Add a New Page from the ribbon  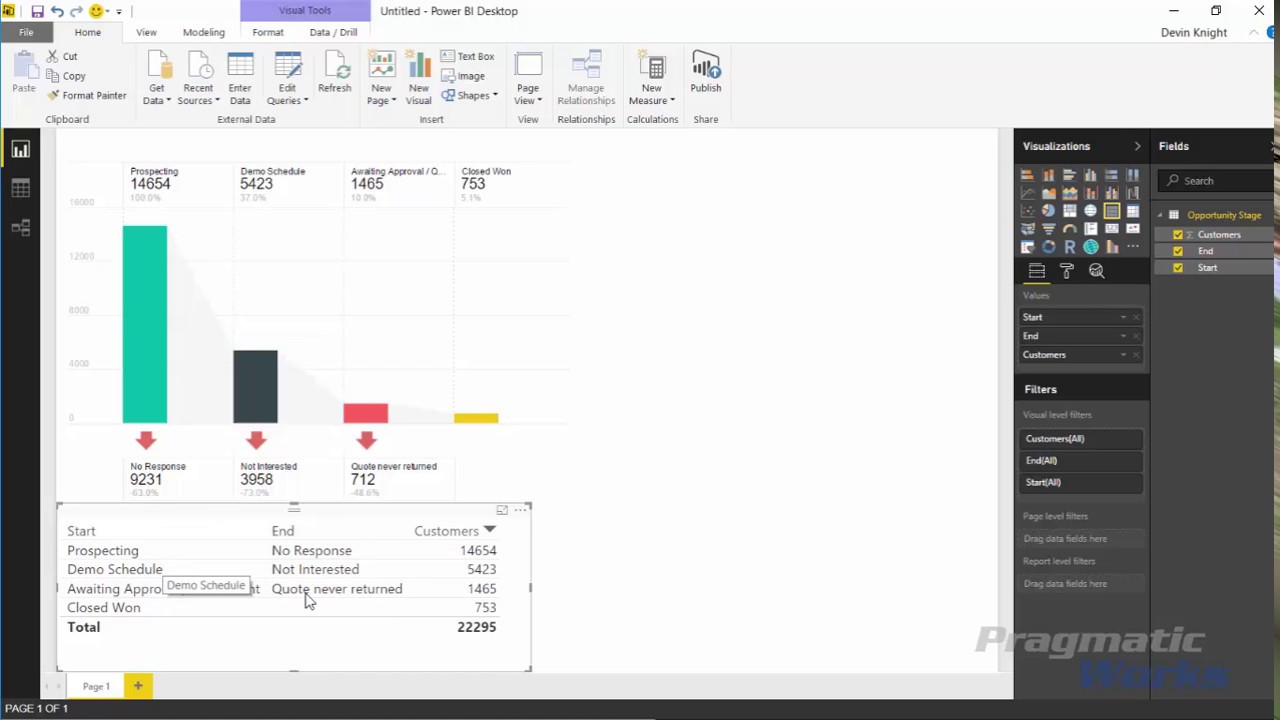click(x=381, y=79)
